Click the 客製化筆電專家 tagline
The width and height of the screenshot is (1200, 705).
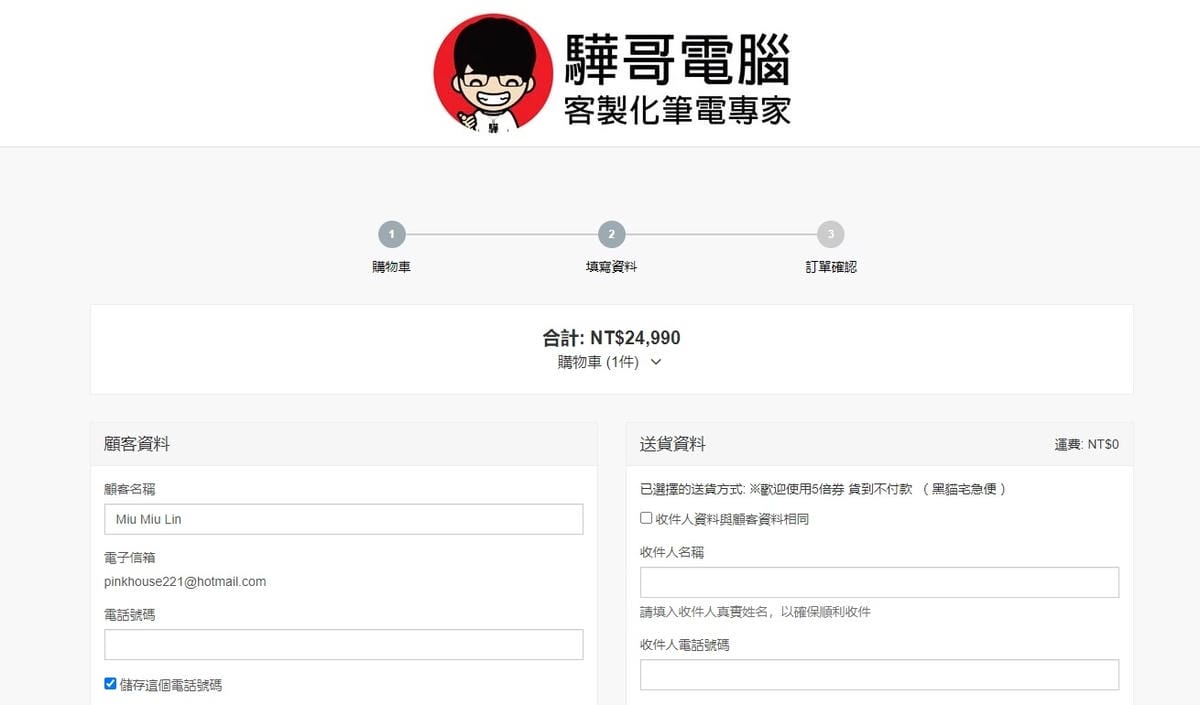coord(677,110)
